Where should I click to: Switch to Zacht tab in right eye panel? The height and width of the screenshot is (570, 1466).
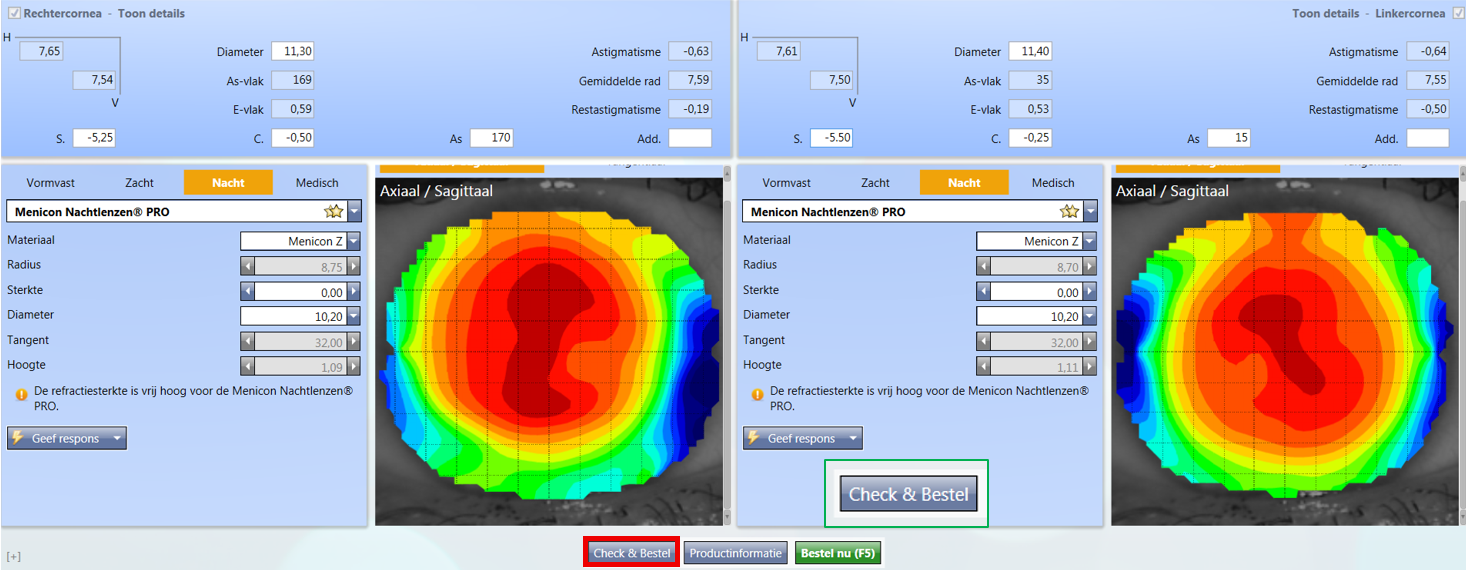point(139,183)
